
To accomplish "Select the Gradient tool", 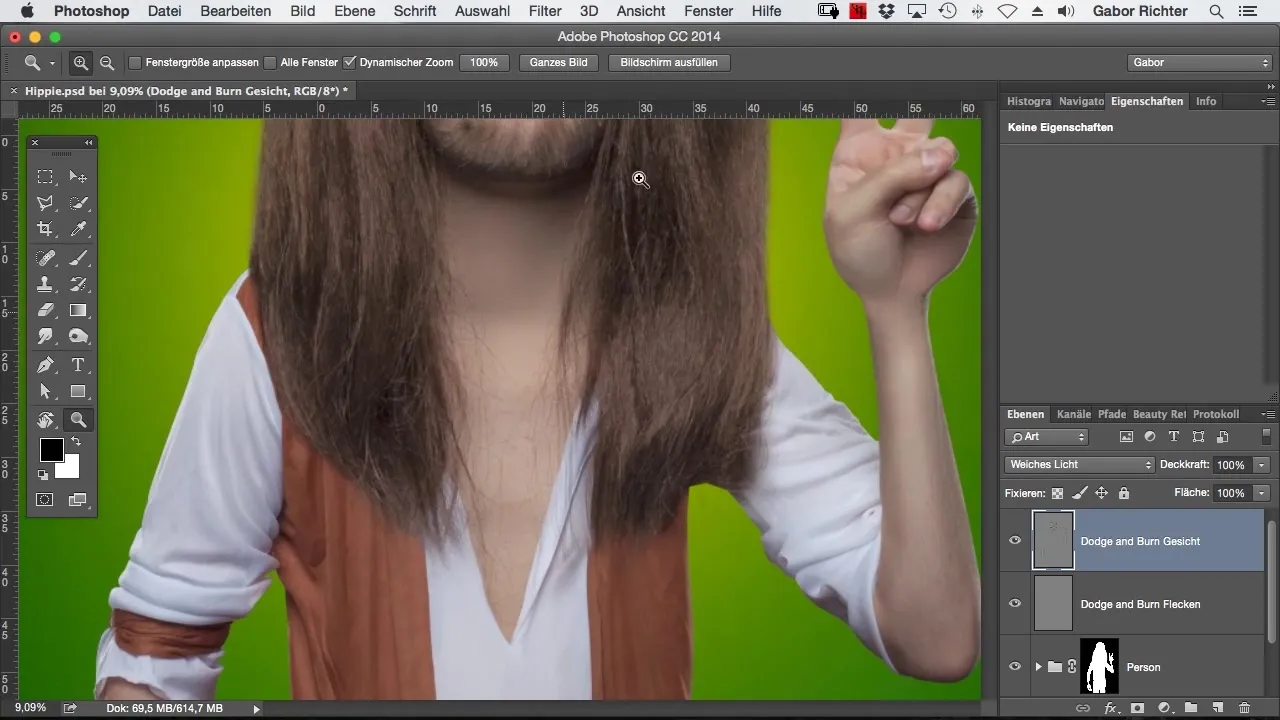I will (x=78, y=310).
